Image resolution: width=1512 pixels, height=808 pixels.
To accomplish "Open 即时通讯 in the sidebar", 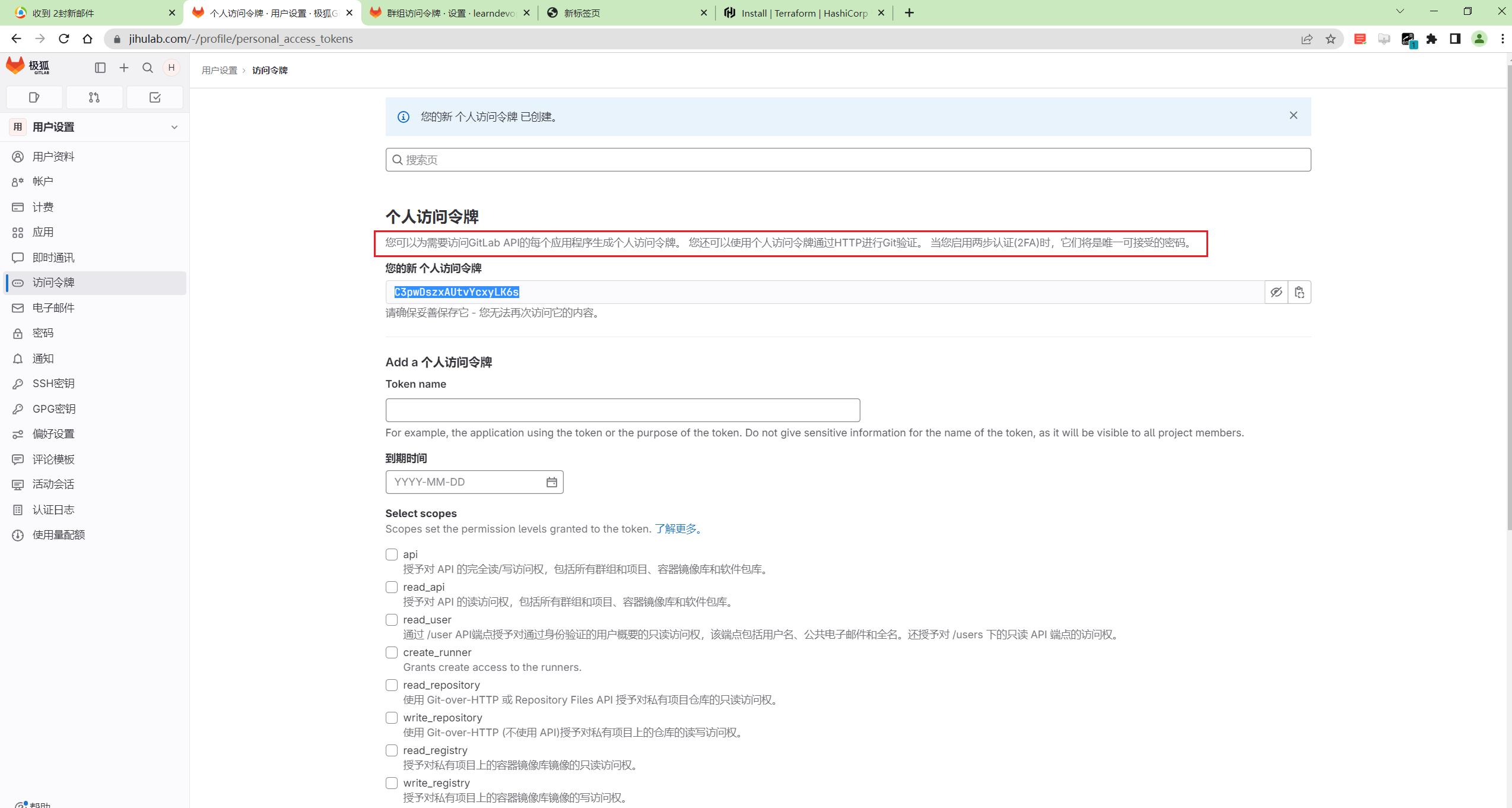I will pyautogui.click(x=95, y=258).
